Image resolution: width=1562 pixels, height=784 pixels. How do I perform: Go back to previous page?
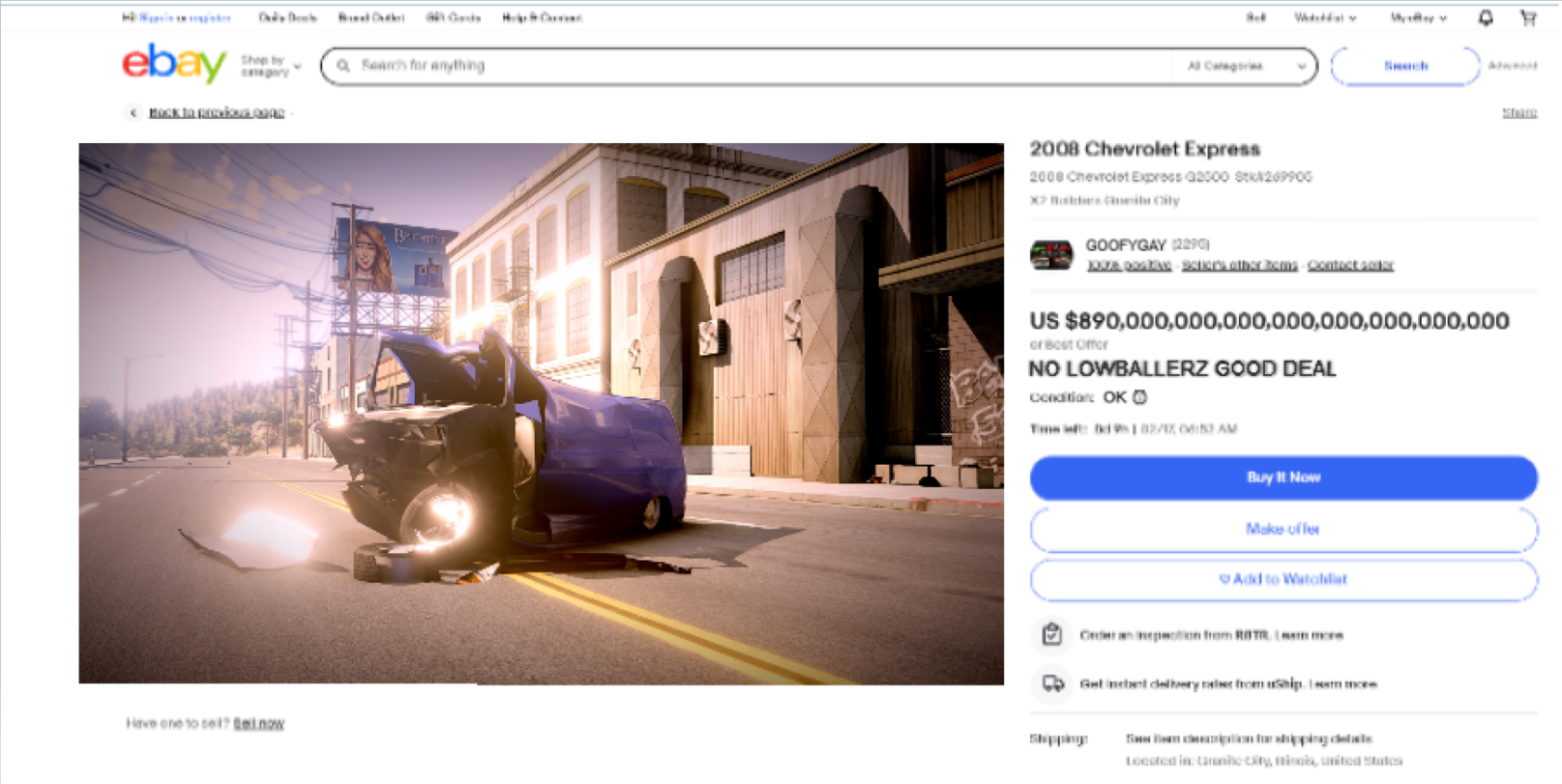point(217,112)
